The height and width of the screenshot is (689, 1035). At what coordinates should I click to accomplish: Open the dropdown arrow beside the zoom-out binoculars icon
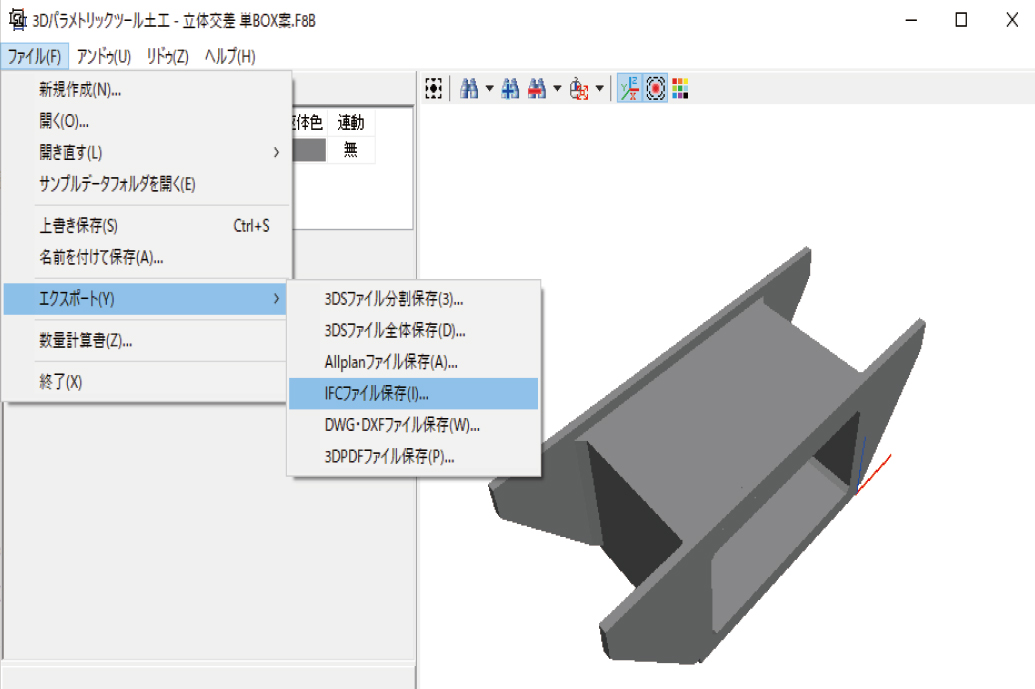pyautogui.click(x=557, y=88)
